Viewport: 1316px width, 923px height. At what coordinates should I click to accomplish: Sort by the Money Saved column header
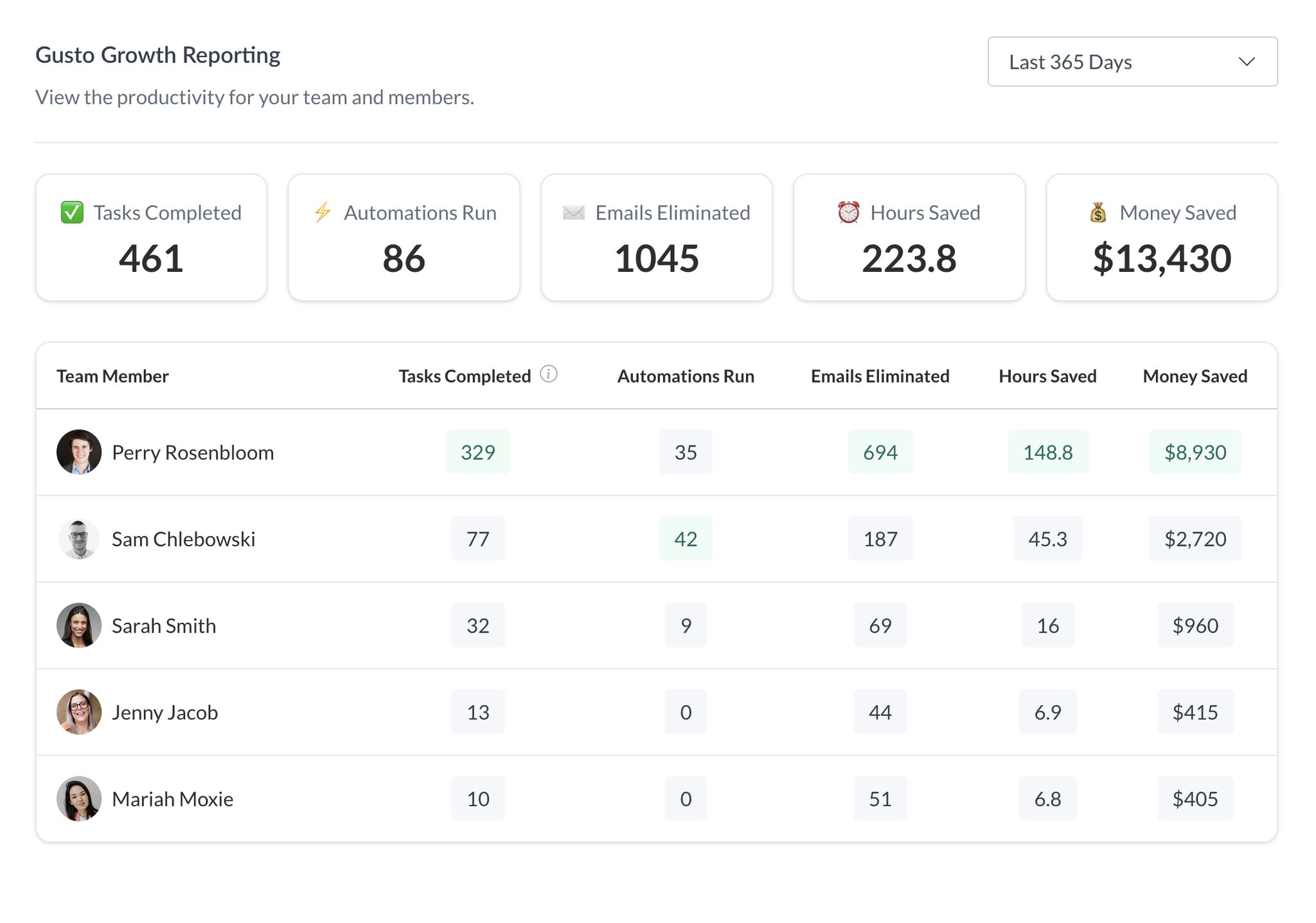point(1195,376)
